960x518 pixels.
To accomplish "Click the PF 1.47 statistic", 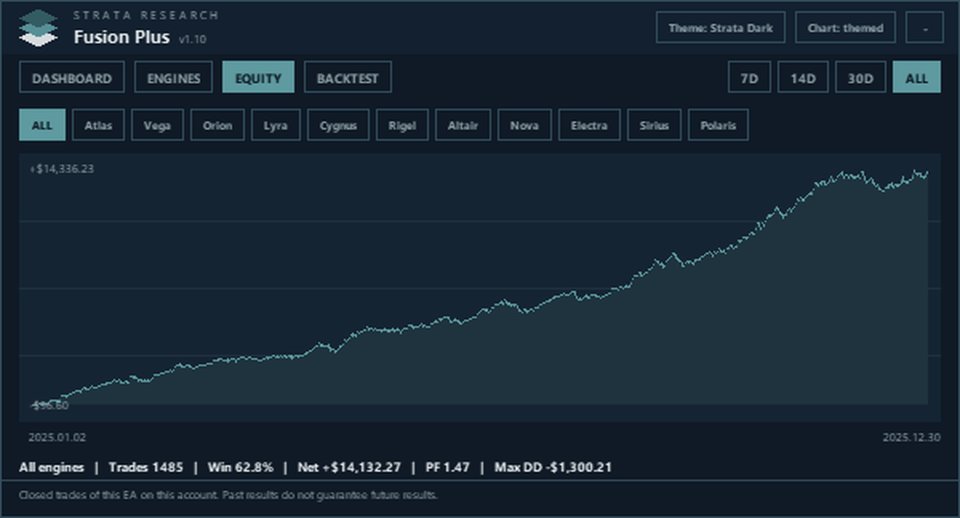I will coord(448,467).
